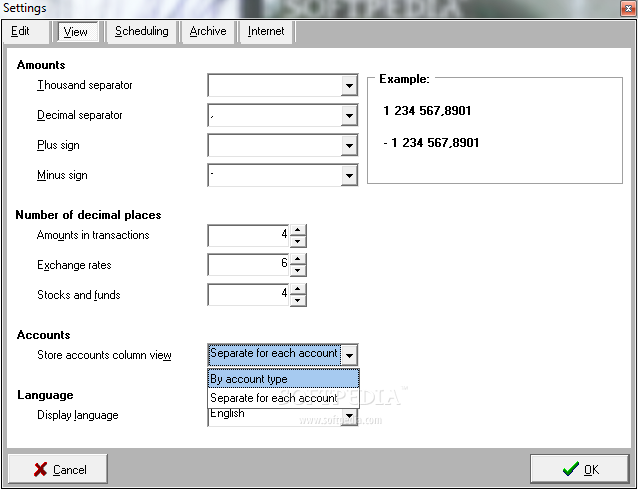
Task: Switch to the Edit tab
Action: tap(26, 31)
